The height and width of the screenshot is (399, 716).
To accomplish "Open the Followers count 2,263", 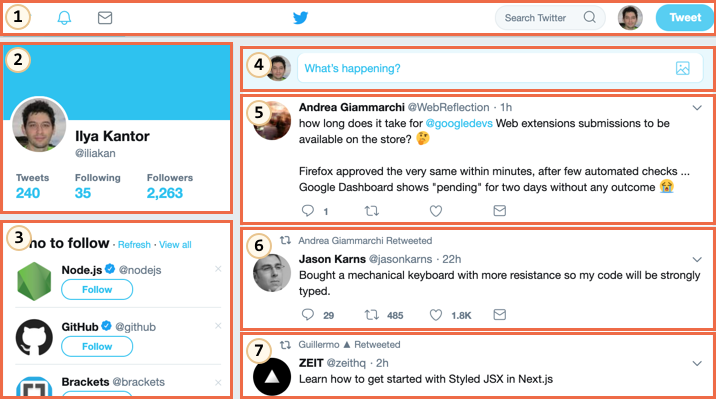I will [x=164, y=193].
